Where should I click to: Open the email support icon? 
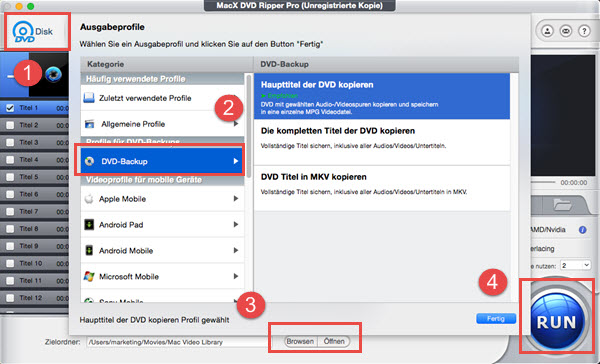pos(566,31)
